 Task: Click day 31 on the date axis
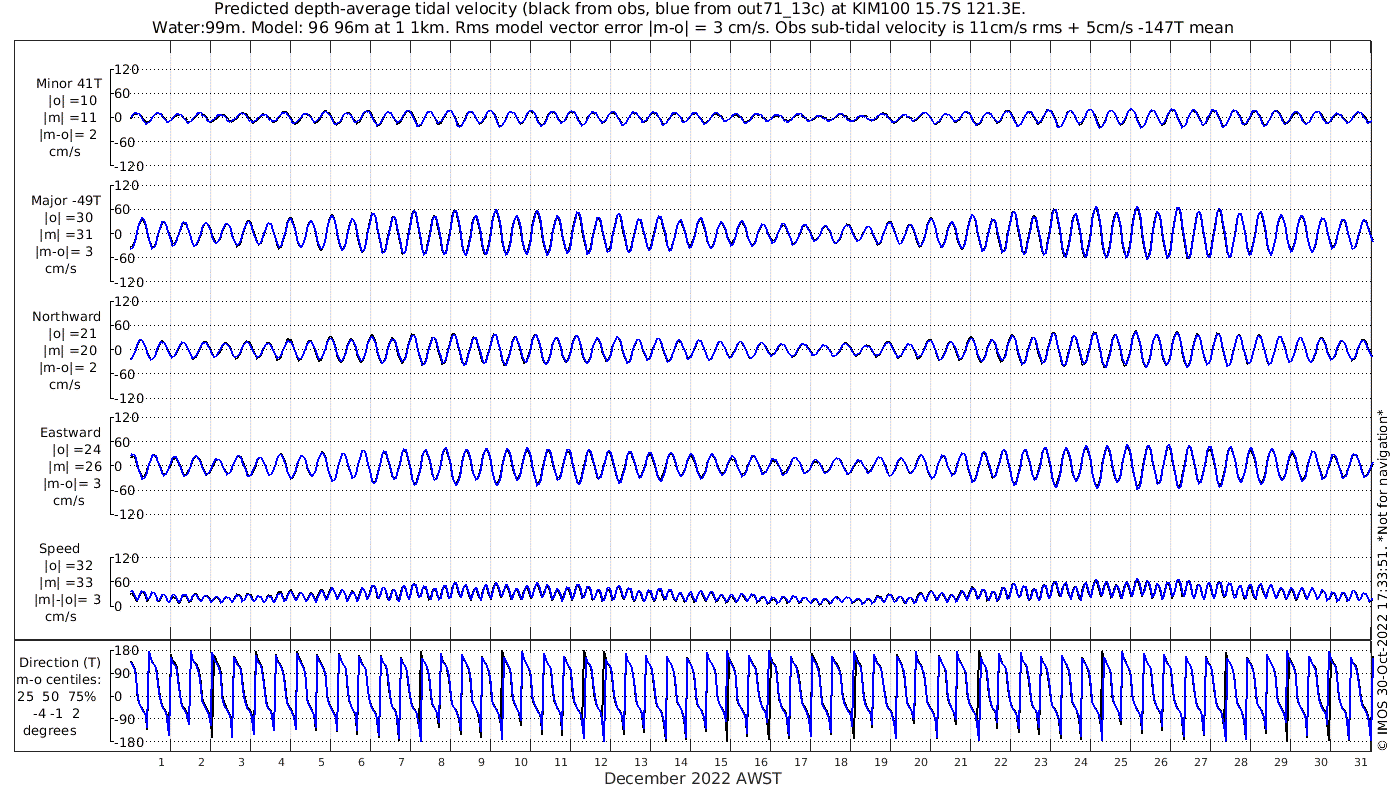point(1361,762)
